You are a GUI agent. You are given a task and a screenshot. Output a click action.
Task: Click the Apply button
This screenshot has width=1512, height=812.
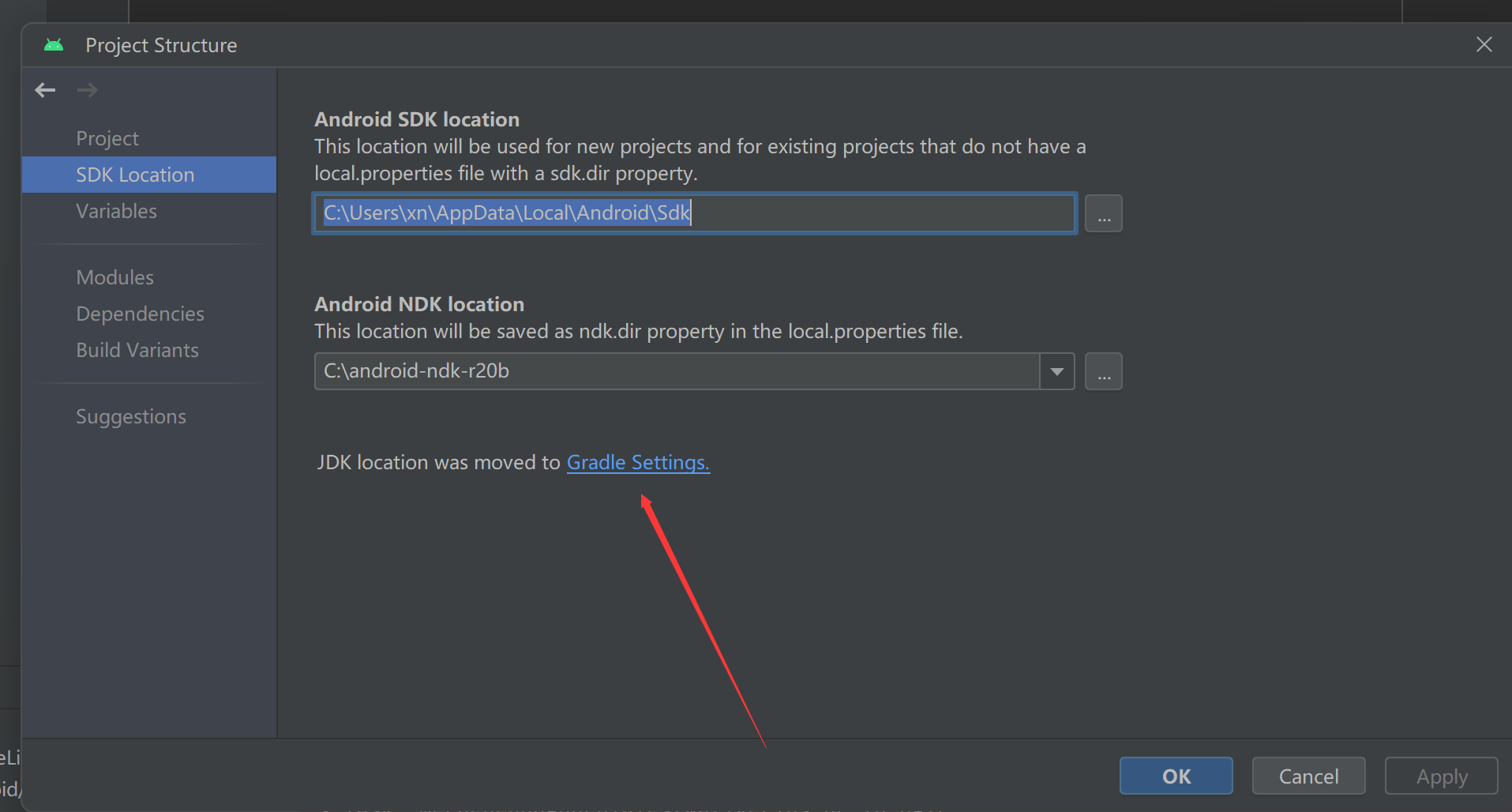coord(1441,776)
